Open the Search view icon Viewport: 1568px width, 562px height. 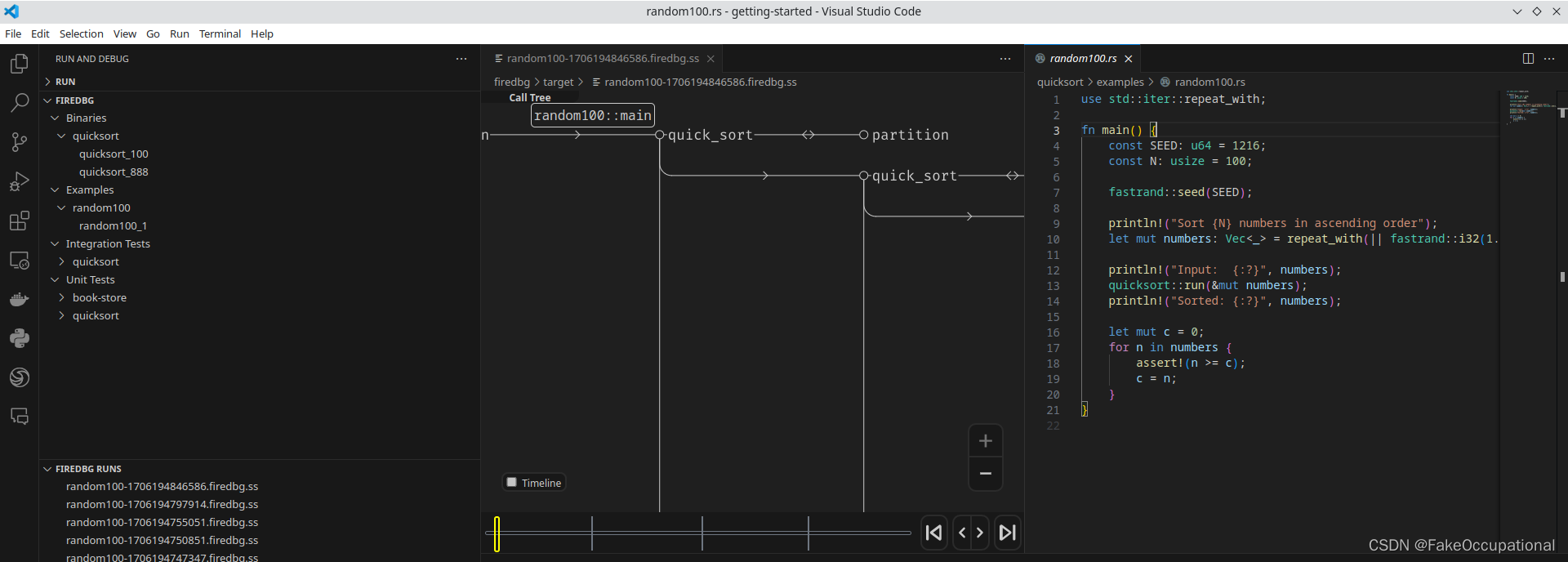20,103
